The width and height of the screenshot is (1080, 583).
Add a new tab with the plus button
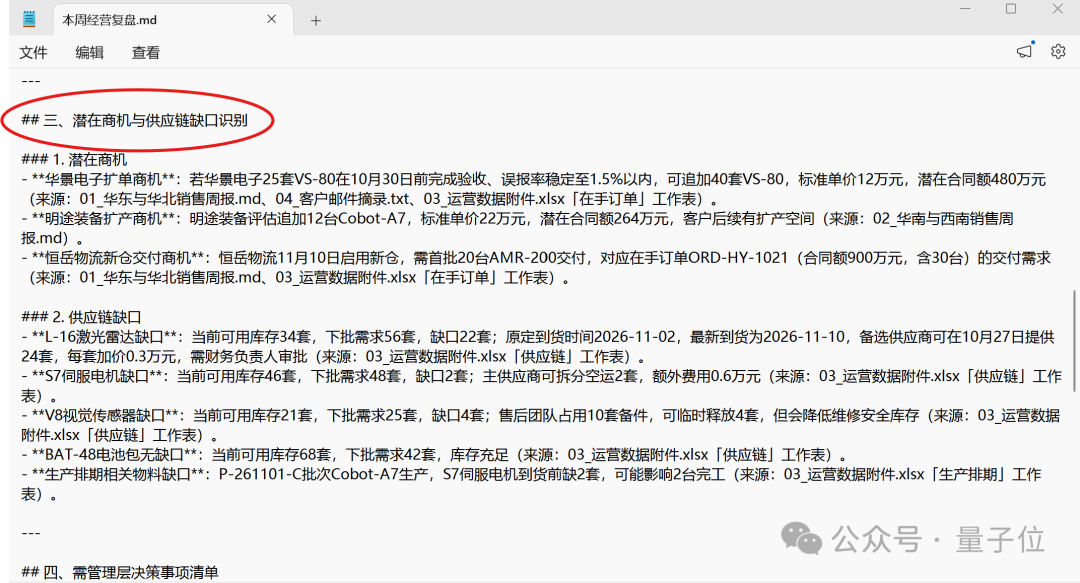pos(315,21)
